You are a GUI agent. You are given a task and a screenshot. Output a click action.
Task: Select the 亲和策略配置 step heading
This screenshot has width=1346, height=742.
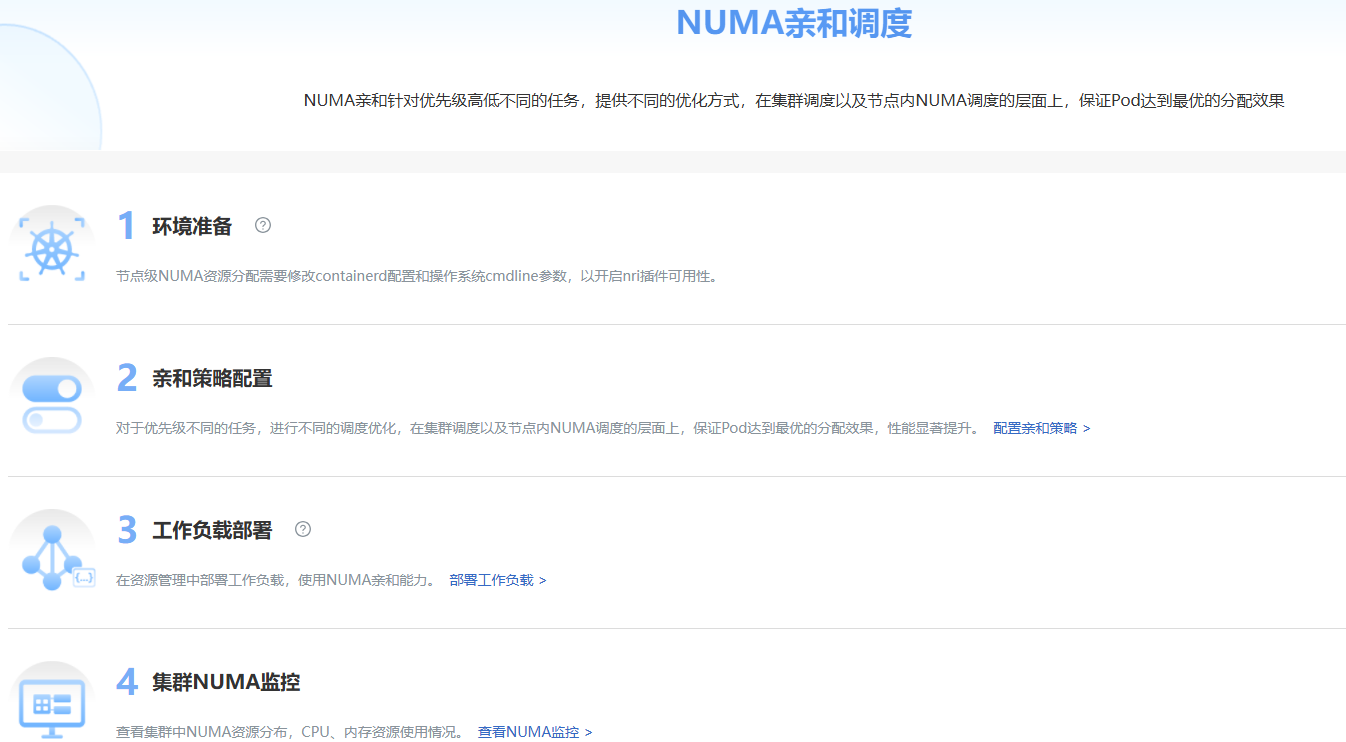coord(212,378)
